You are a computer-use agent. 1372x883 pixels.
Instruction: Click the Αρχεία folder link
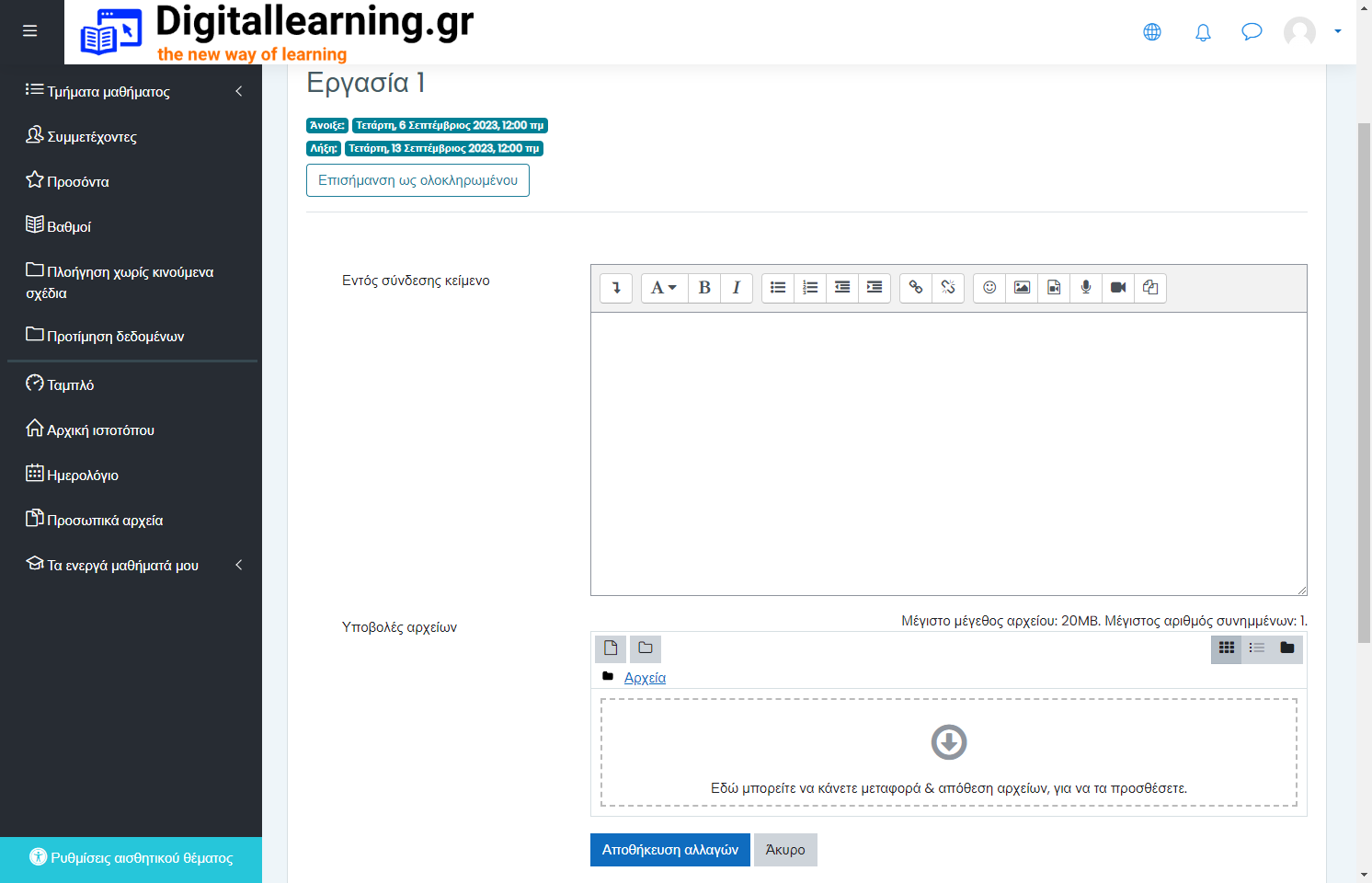click(645, 678)
